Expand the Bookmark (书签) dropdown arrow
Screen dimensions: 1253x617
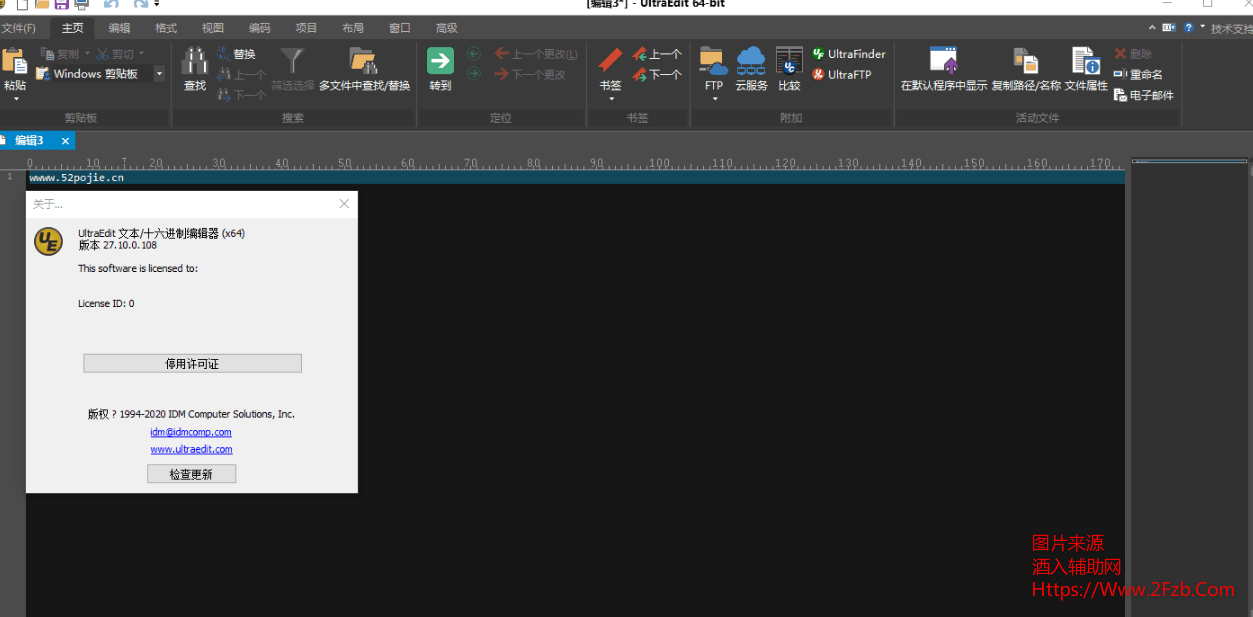click(x=610, y=99)
